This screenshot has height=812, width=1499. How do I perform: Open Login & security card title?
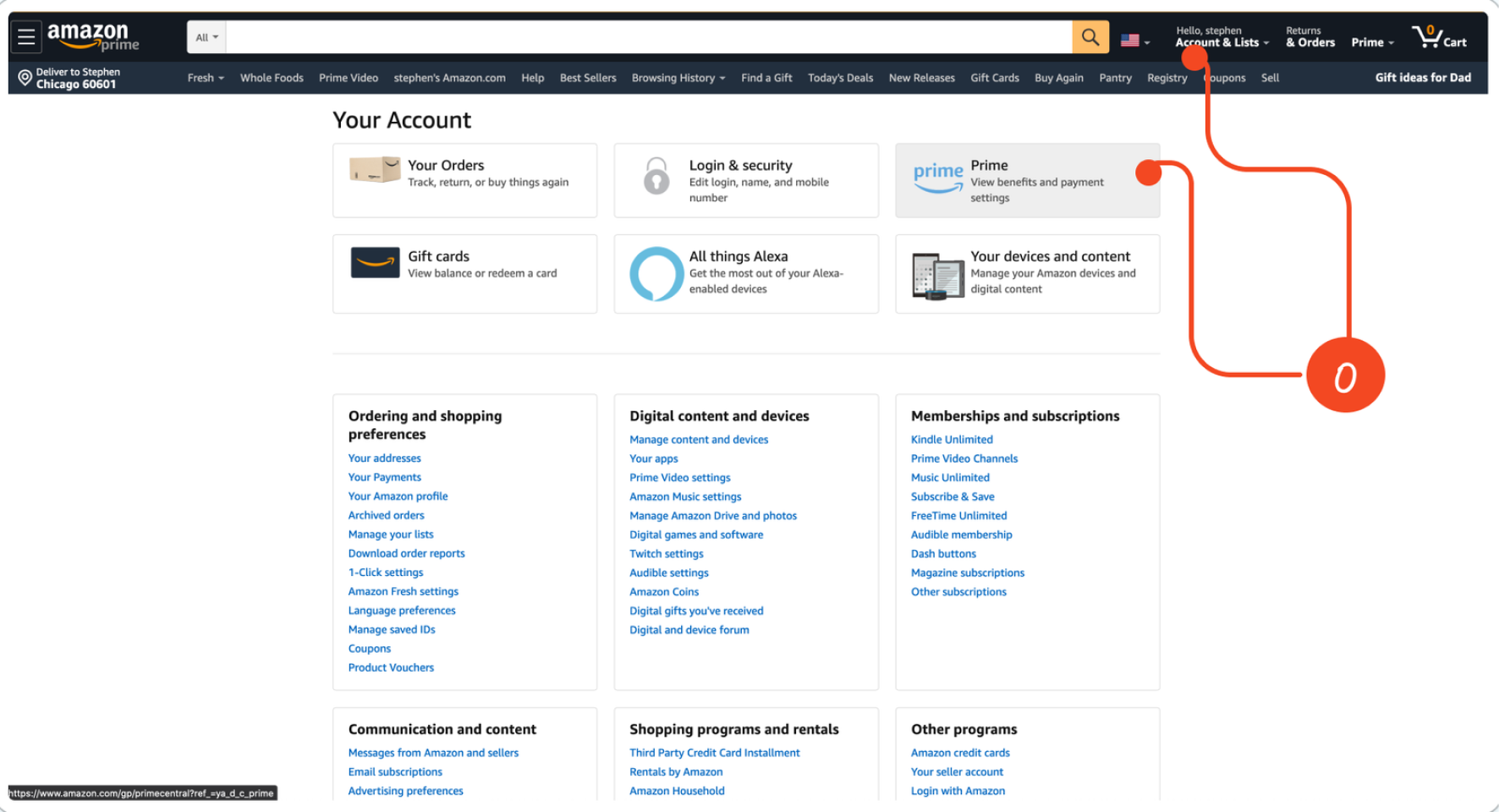[740, 165]
